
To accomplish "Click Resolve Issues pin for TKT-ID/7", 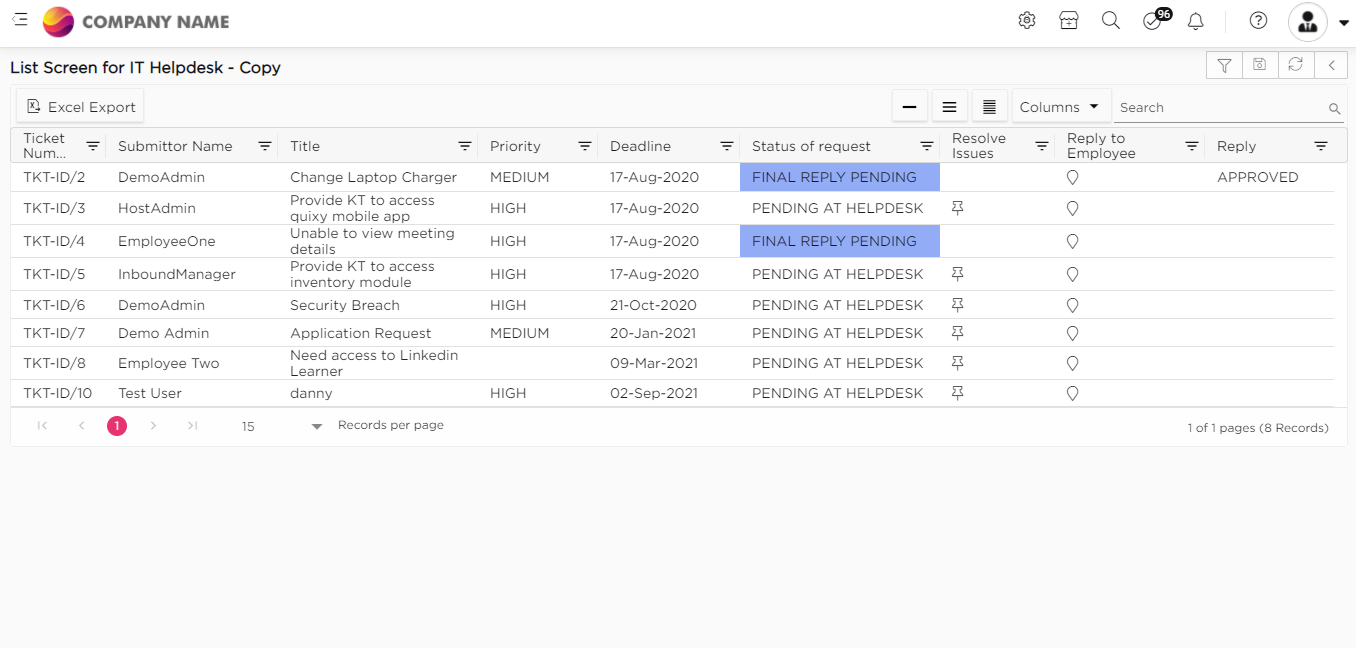I will pyautogui.click(x=958, y=333).
